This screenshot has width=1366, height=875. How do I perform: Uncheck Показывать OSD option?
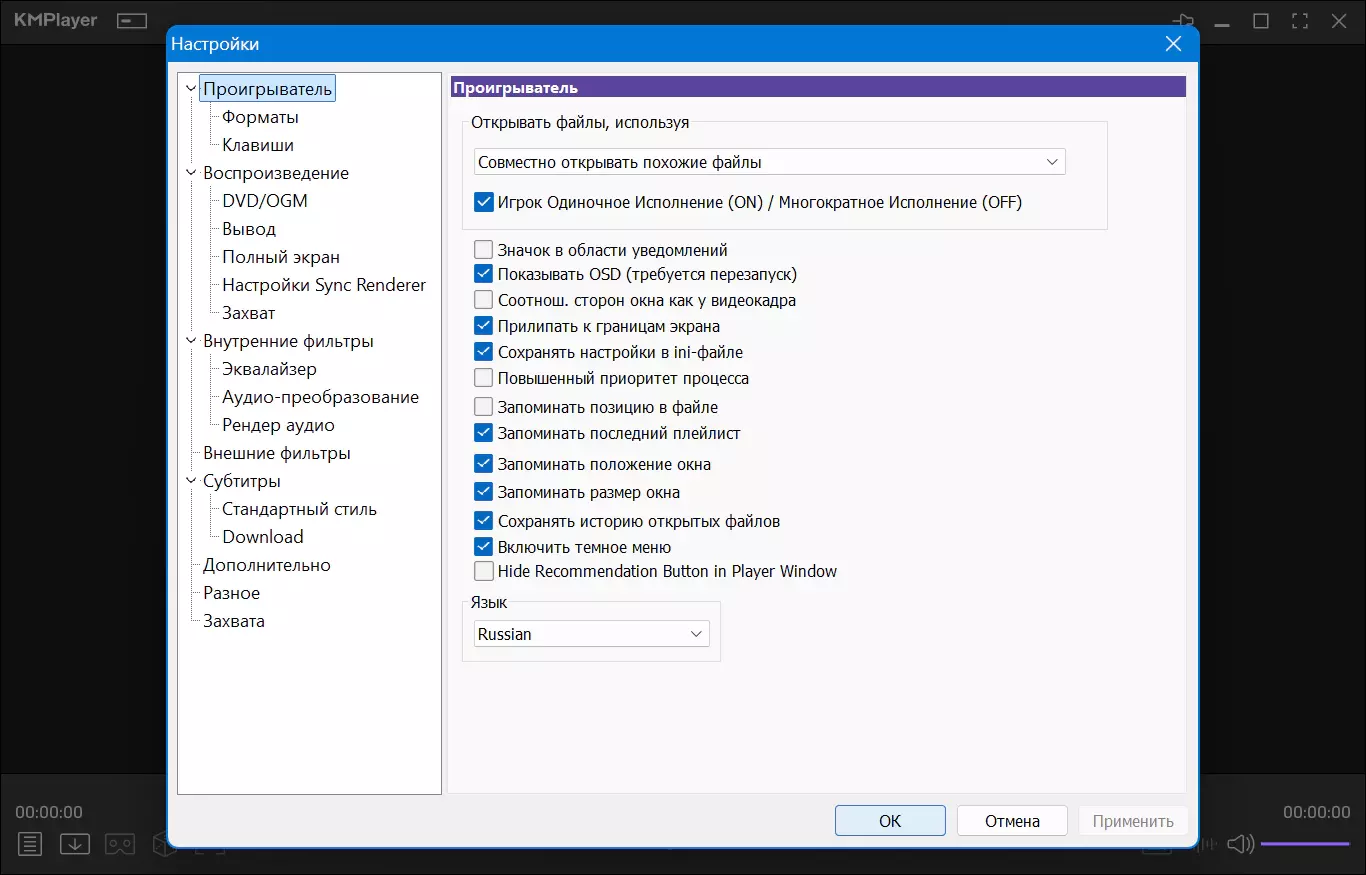point(484,274)
